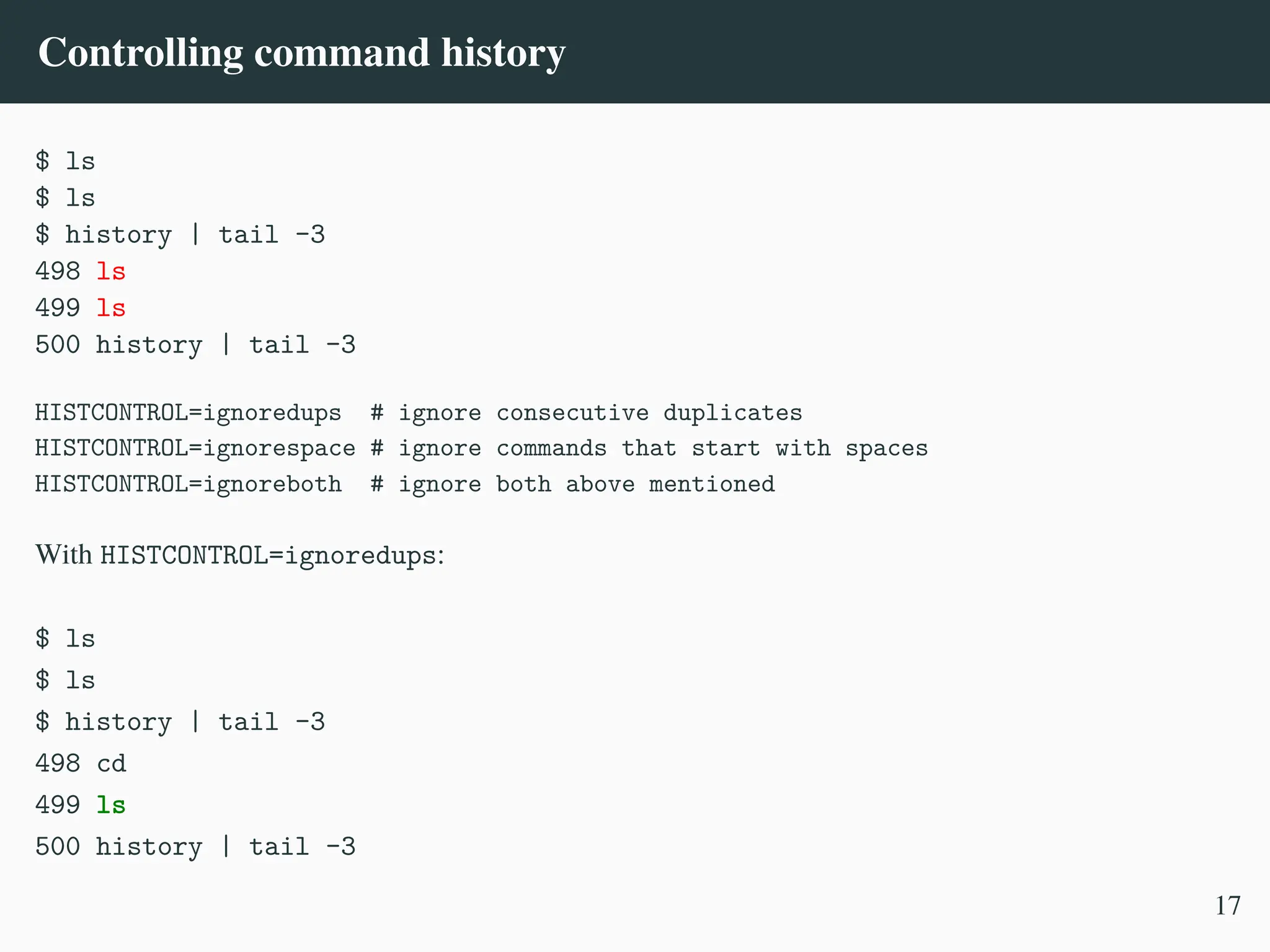Click the very first "$ ls" line
The height and width of the screenshot is (952, 1270).
[x=65, y=161]
